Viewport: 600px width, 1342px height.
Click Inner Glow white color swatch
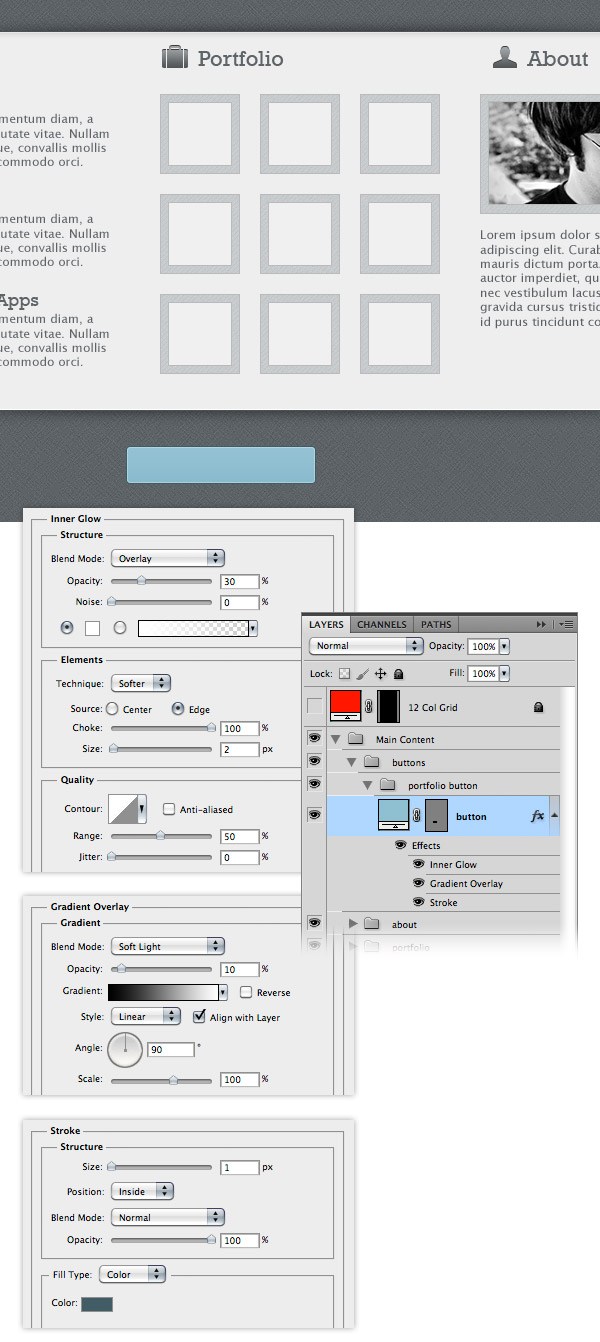click(x=92, y=628)
